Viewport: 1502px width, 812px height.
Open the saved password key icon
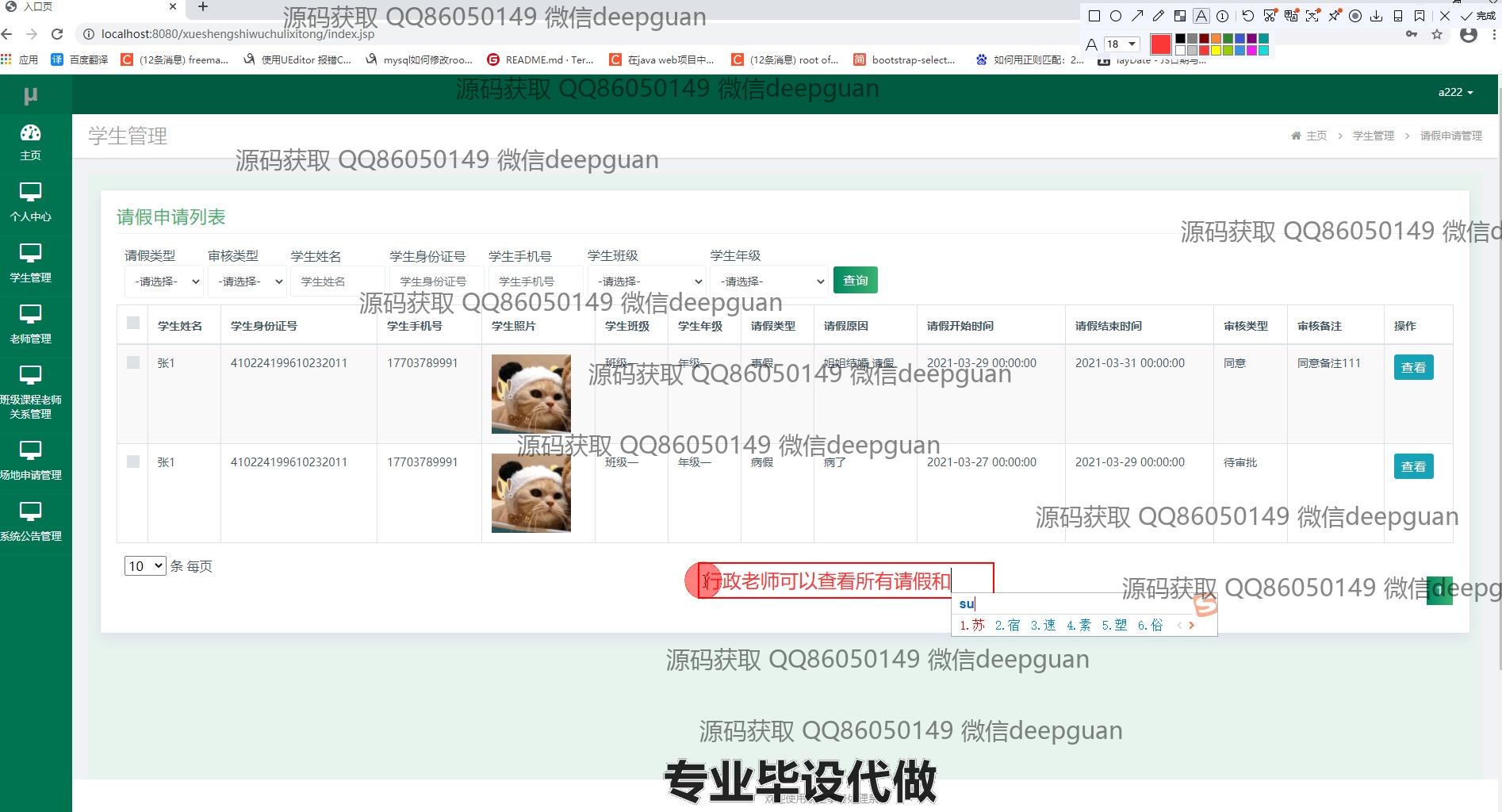(1412, 34)
